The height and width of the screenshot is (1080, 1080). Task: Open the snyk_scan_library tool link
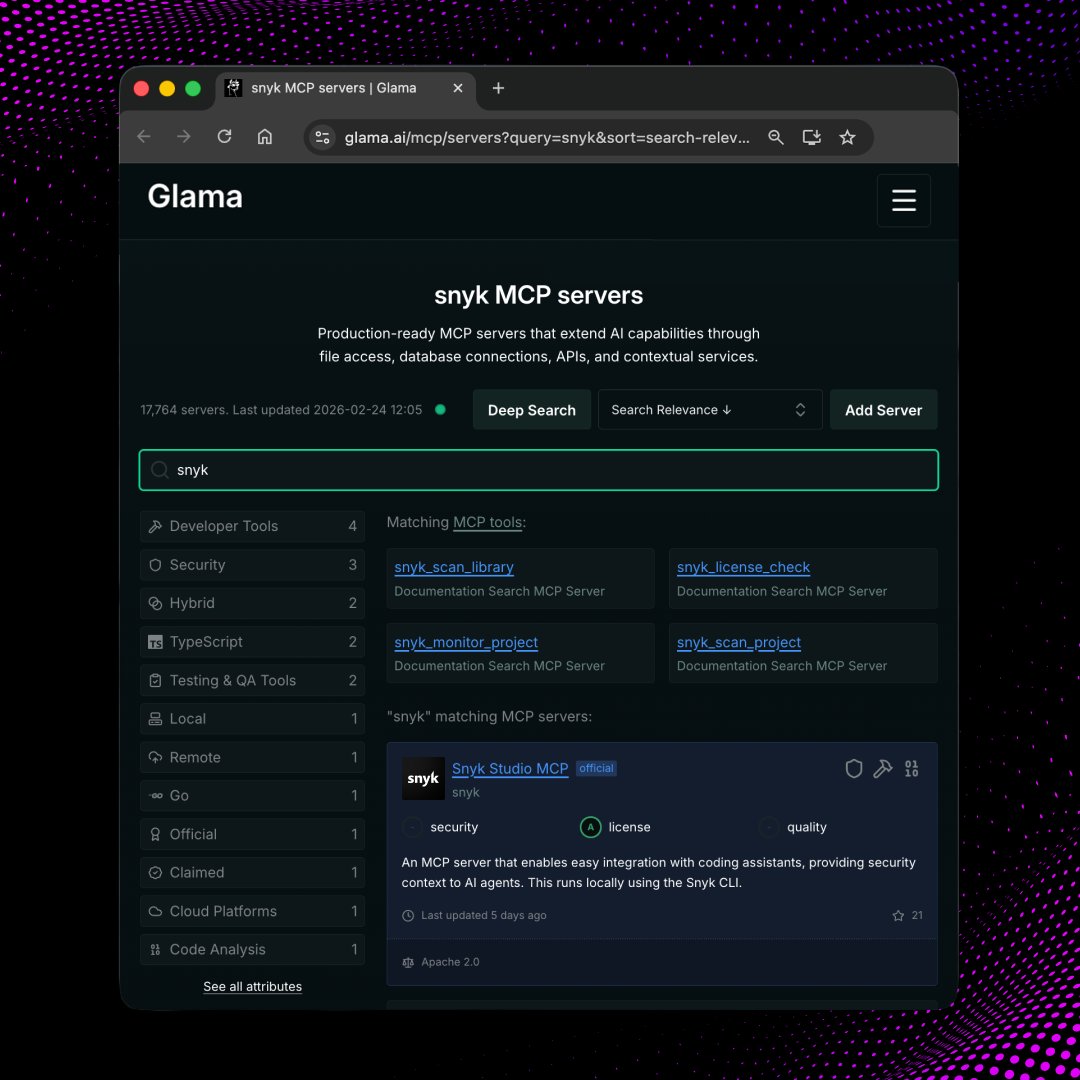454,568
